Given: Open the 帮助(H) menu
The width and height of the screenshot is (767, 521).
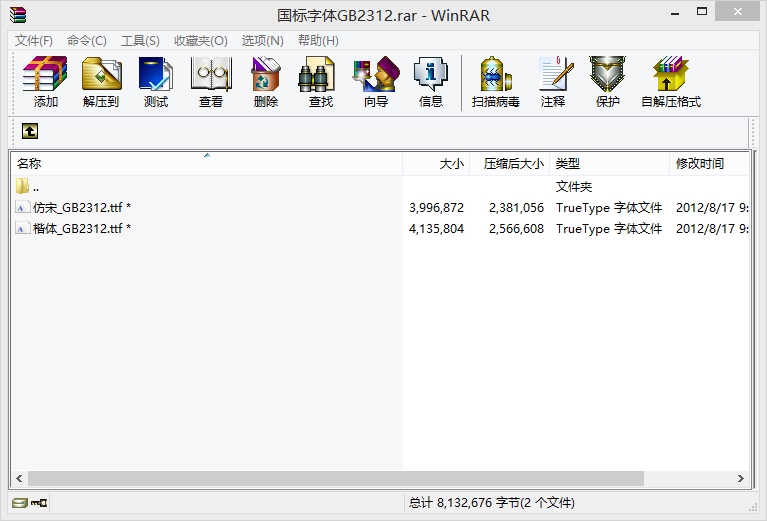Looking at the screenshot, I should (x=318, y=41).
